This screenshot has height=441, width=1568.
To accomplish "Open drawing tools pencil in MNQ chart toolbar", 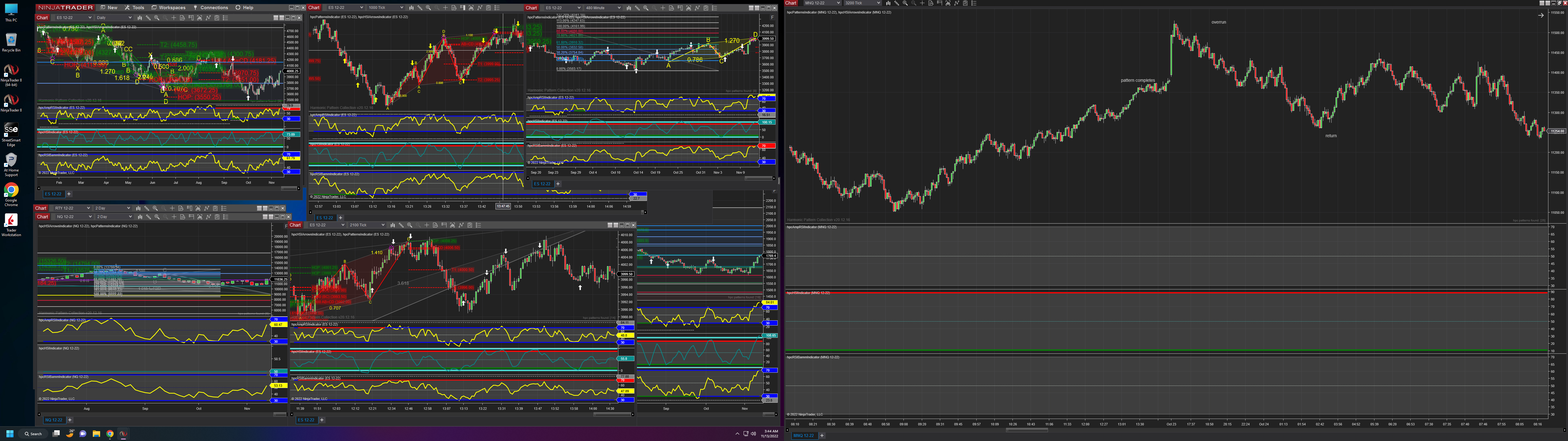I will 897,3.
